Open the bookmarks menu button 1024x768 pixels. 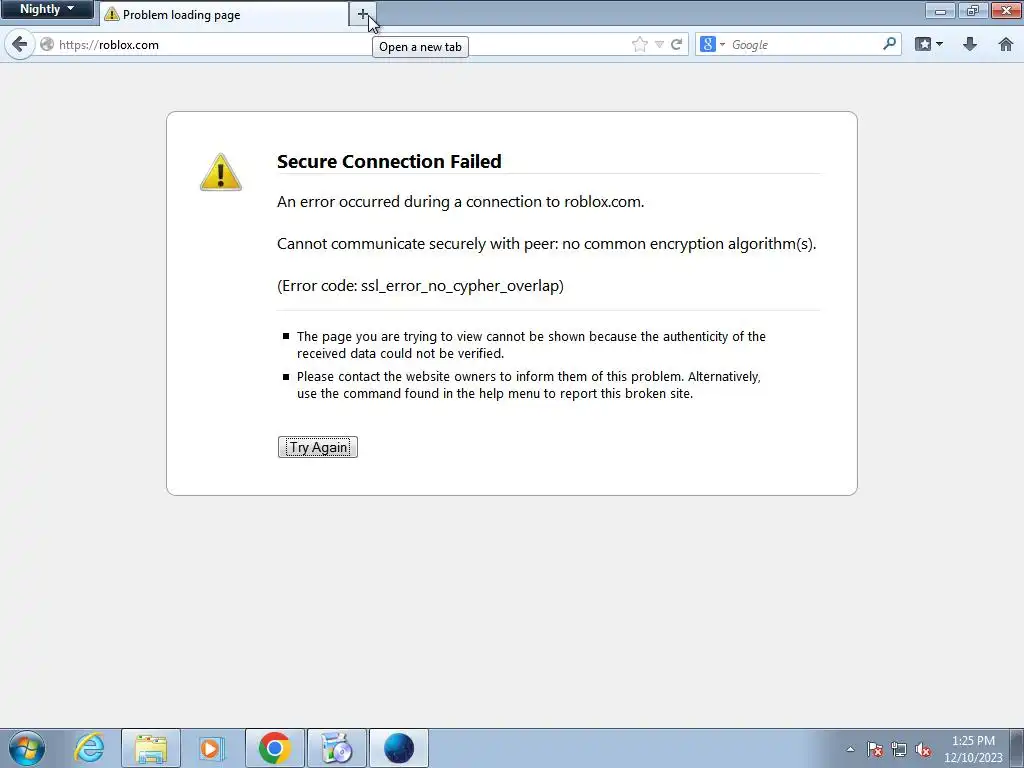click(x=929, y=44)
